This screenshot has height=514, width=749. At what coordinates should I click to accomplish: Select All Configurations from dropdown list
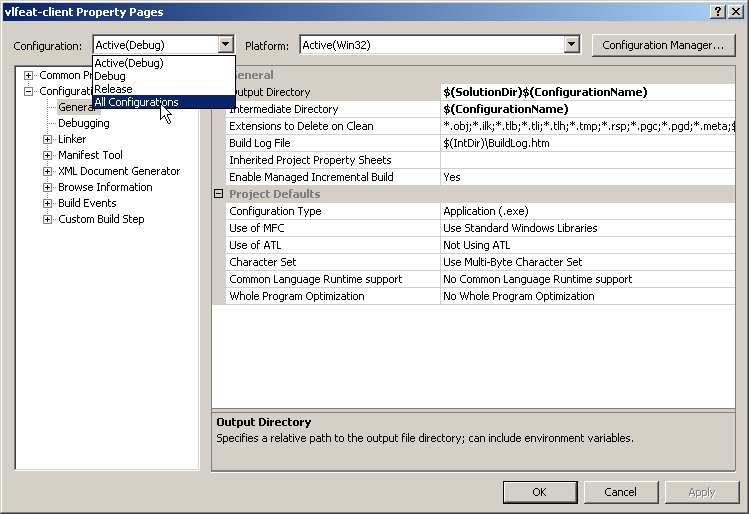pyautogui.click(x=136, y=102)
